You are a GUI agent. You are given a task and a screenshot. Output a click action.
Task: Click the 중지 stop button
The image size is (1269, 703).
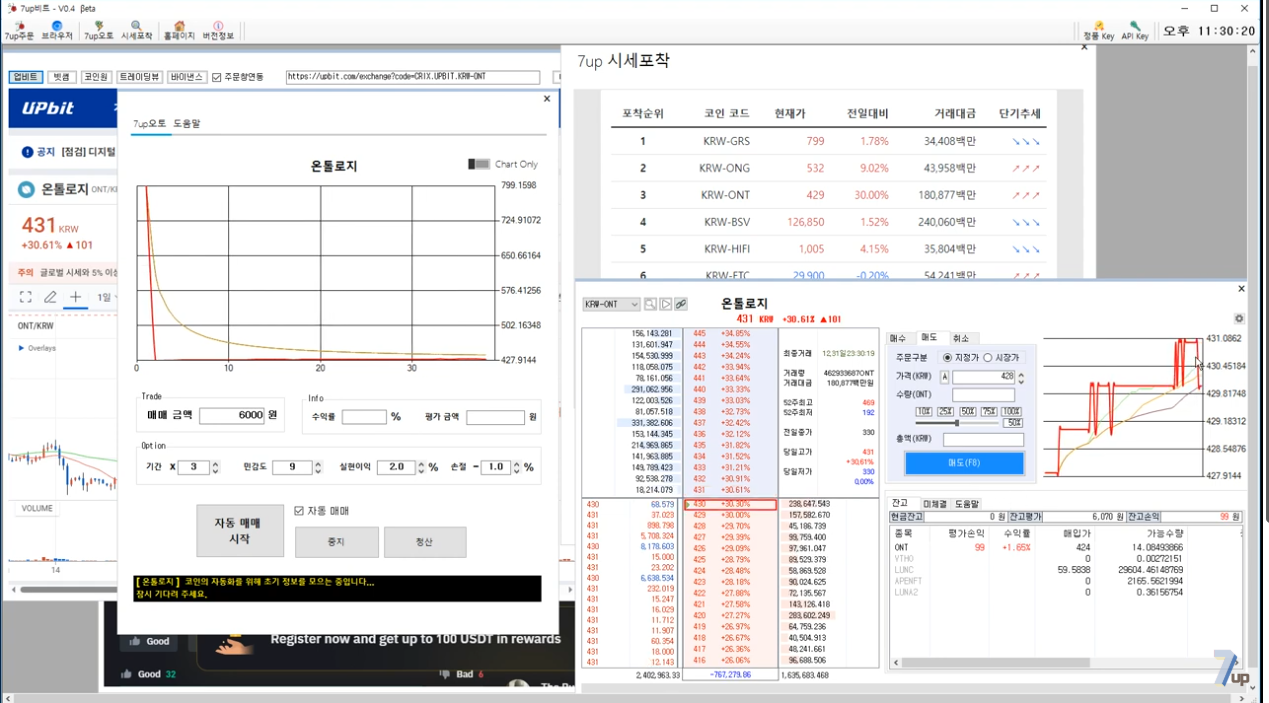pos(337,542)
